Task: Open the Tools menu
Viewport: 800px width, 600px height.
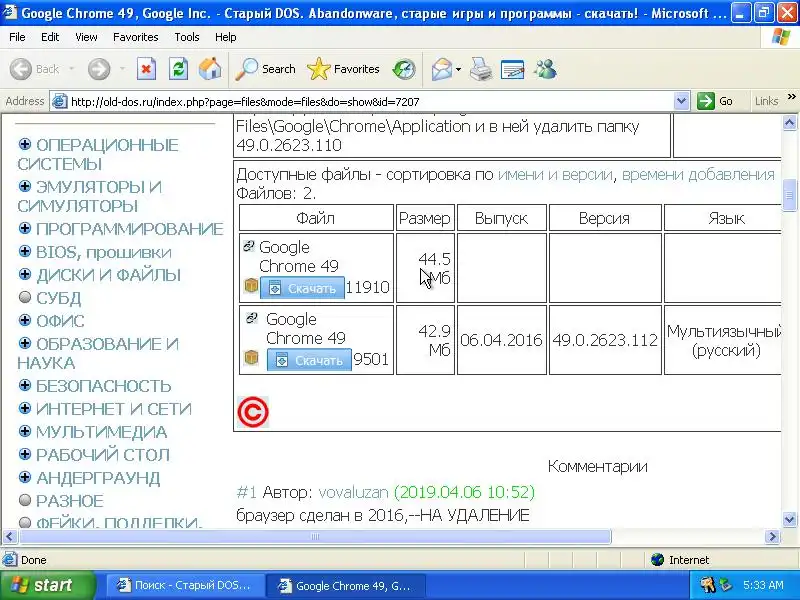Action: click(187, 37)
